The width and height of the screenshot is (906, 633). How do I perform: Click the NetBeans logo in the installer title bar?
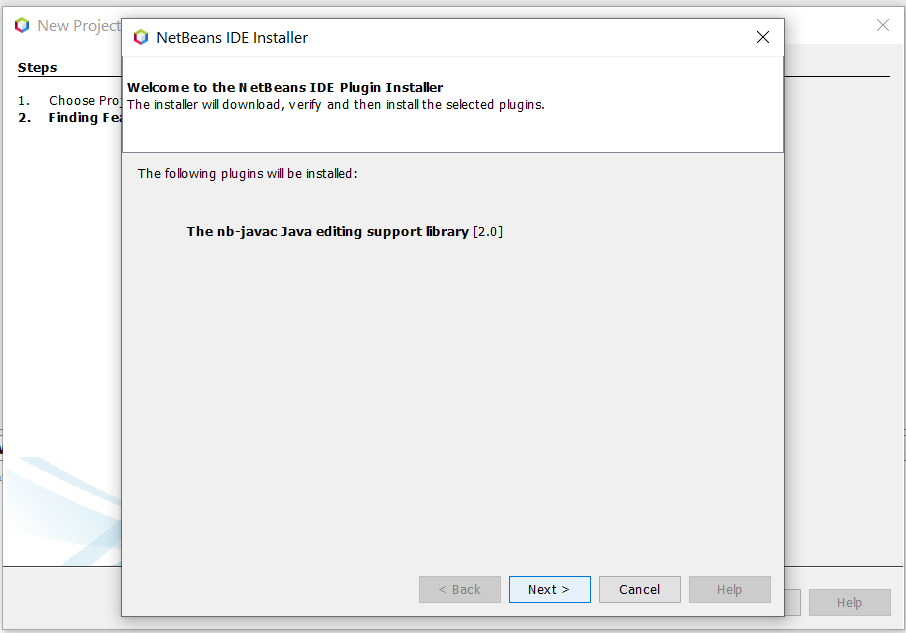[141, 38]
